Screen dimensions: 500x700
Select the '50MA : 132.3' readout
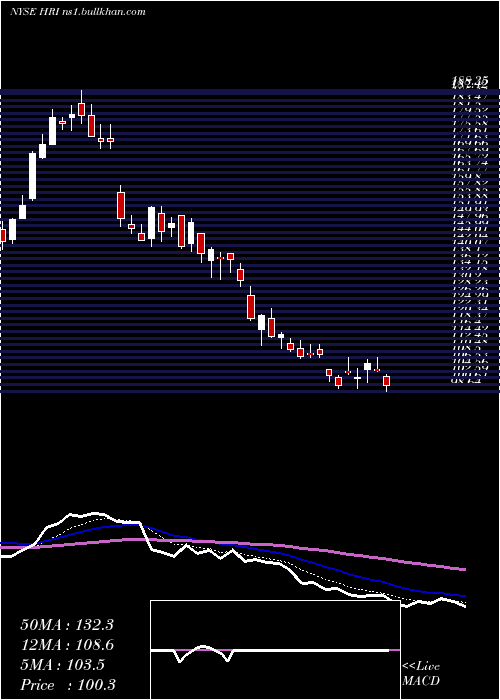[x=67, y=625]
